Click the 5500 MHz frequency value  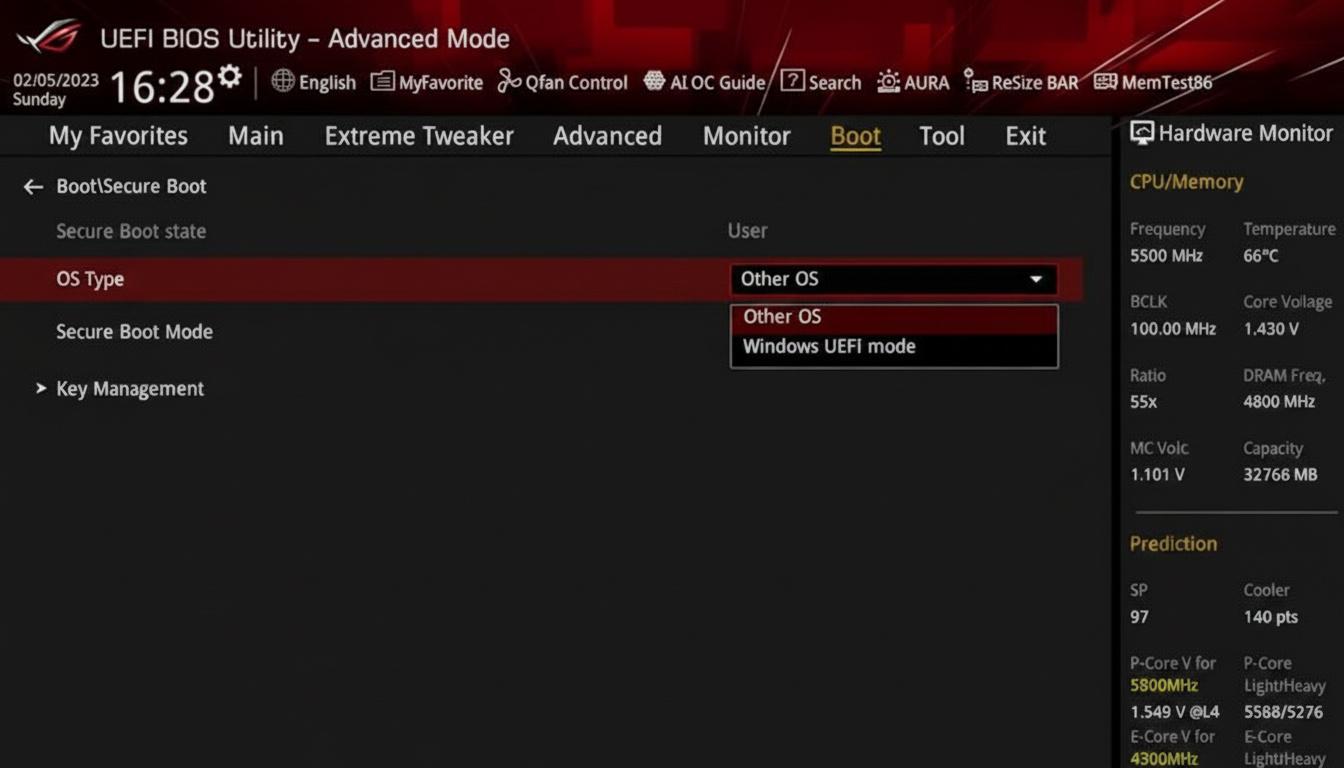[1166, 256]
